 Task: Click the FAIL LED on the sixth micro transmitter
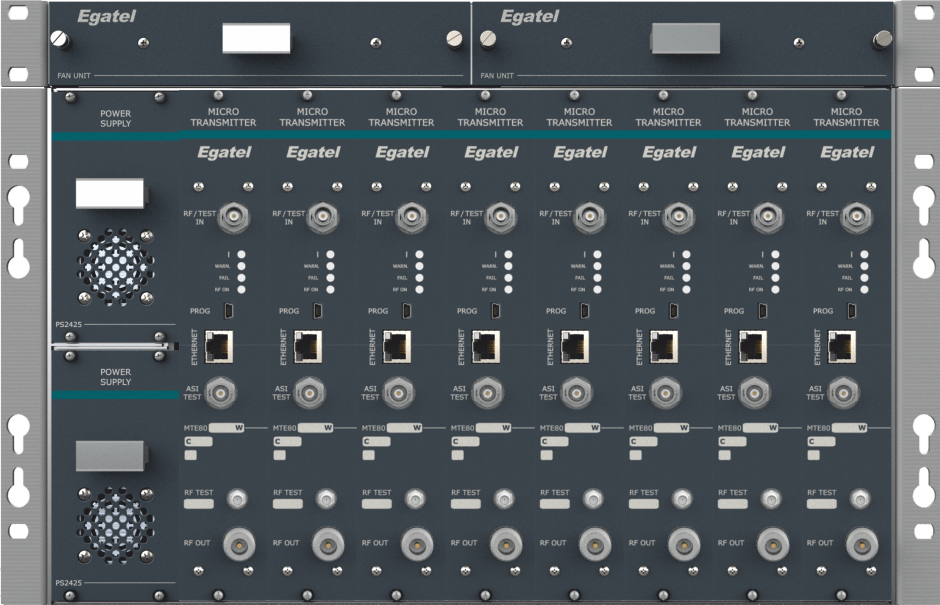686,278
